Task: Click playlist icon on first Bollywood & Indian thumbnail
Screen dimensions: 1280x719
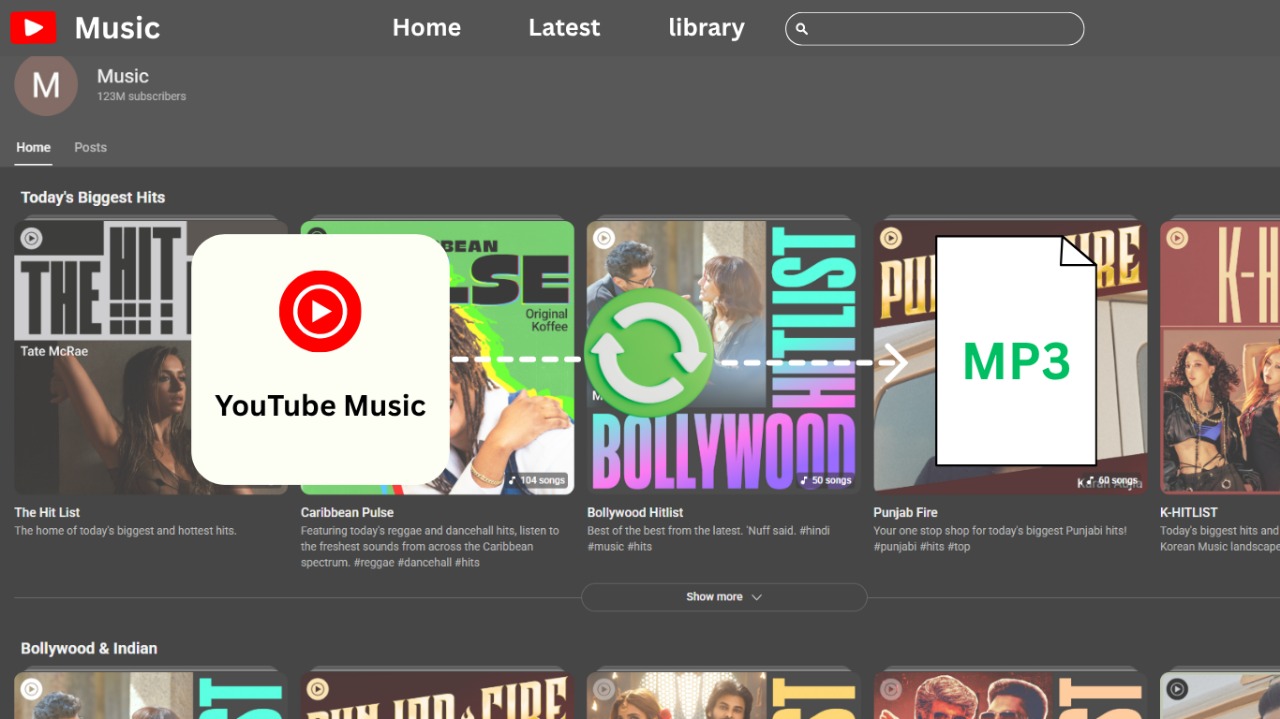Action: [32, 689]
